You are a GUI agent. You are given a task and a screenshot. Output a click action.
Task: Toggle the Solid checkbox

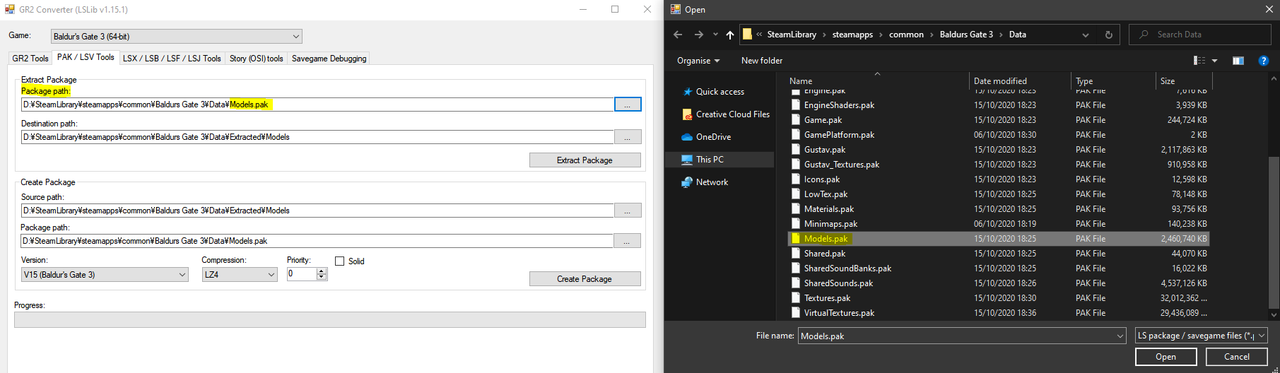pos(340,261)
